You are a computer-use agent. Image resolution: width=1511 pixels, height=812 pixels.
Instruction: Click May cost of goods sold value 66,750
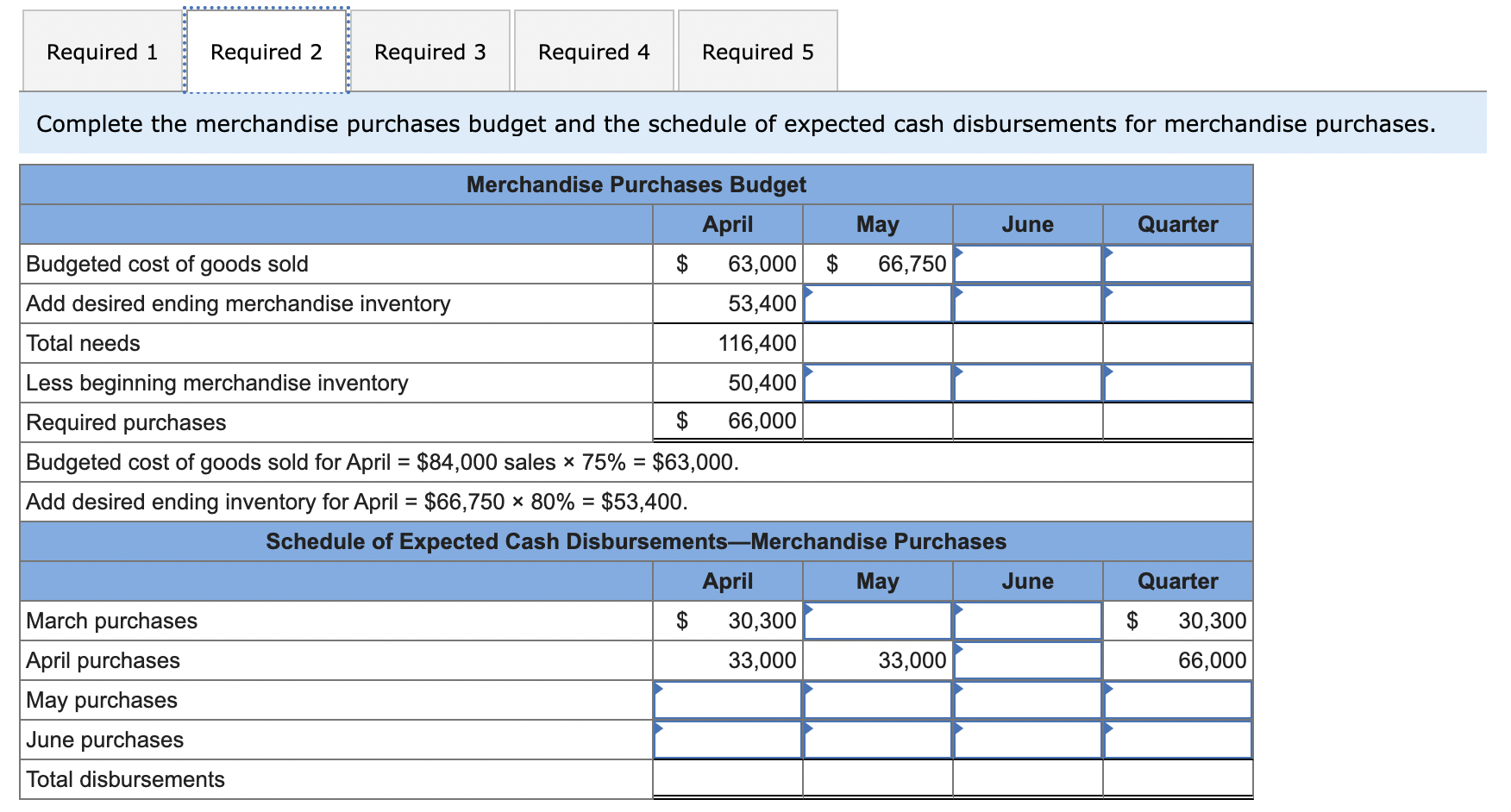(912, 264)
